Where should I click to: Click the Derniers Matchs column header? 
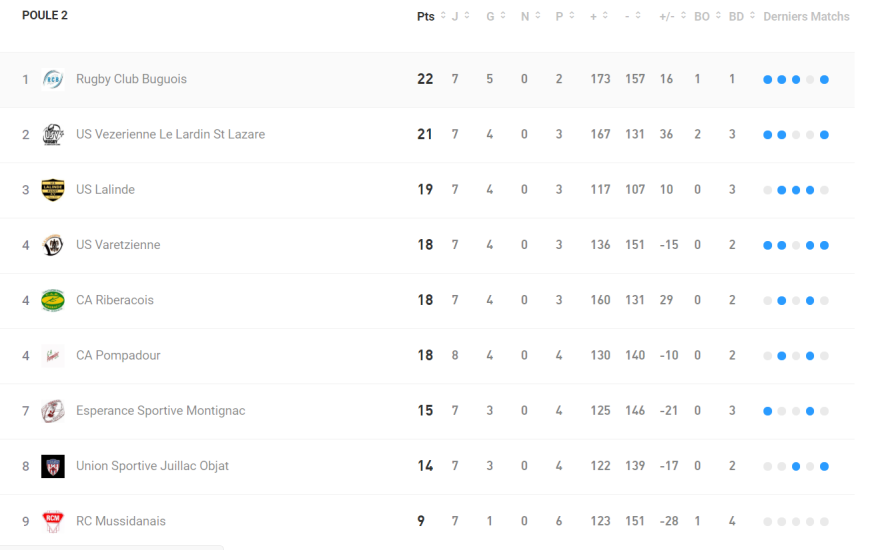point(806,17)
